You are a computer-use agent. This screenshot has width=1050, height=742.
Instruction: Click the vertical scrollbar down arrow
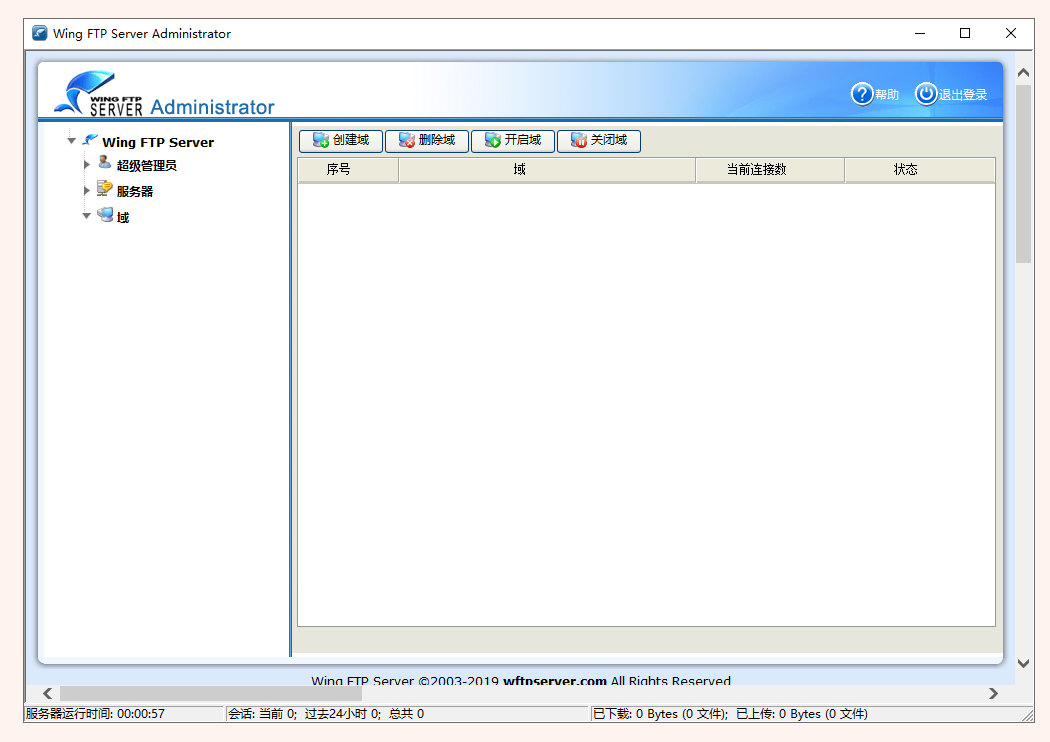pos(1023,662)
